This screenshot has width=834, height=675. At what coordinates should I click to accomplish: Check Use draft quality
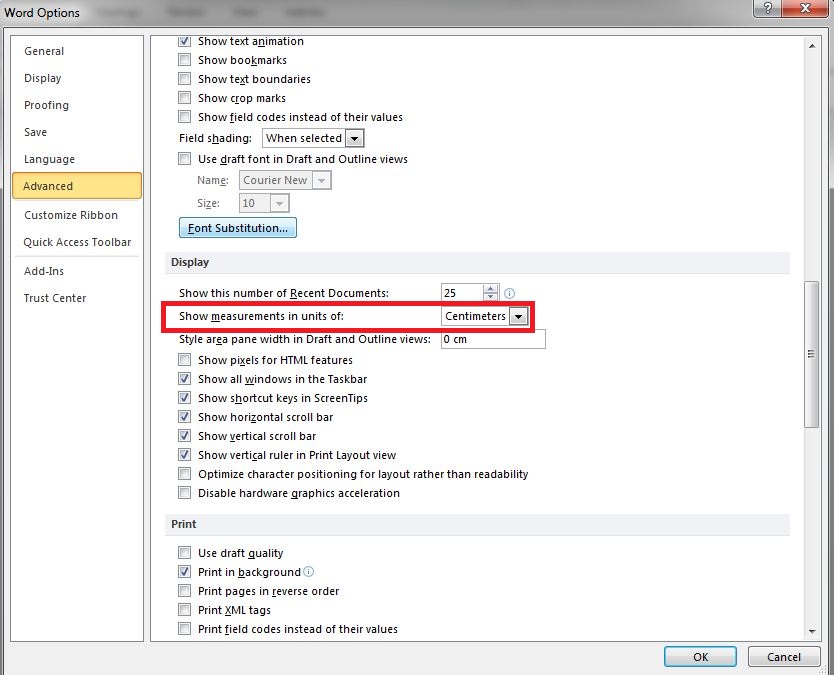[x=185, y=553]
